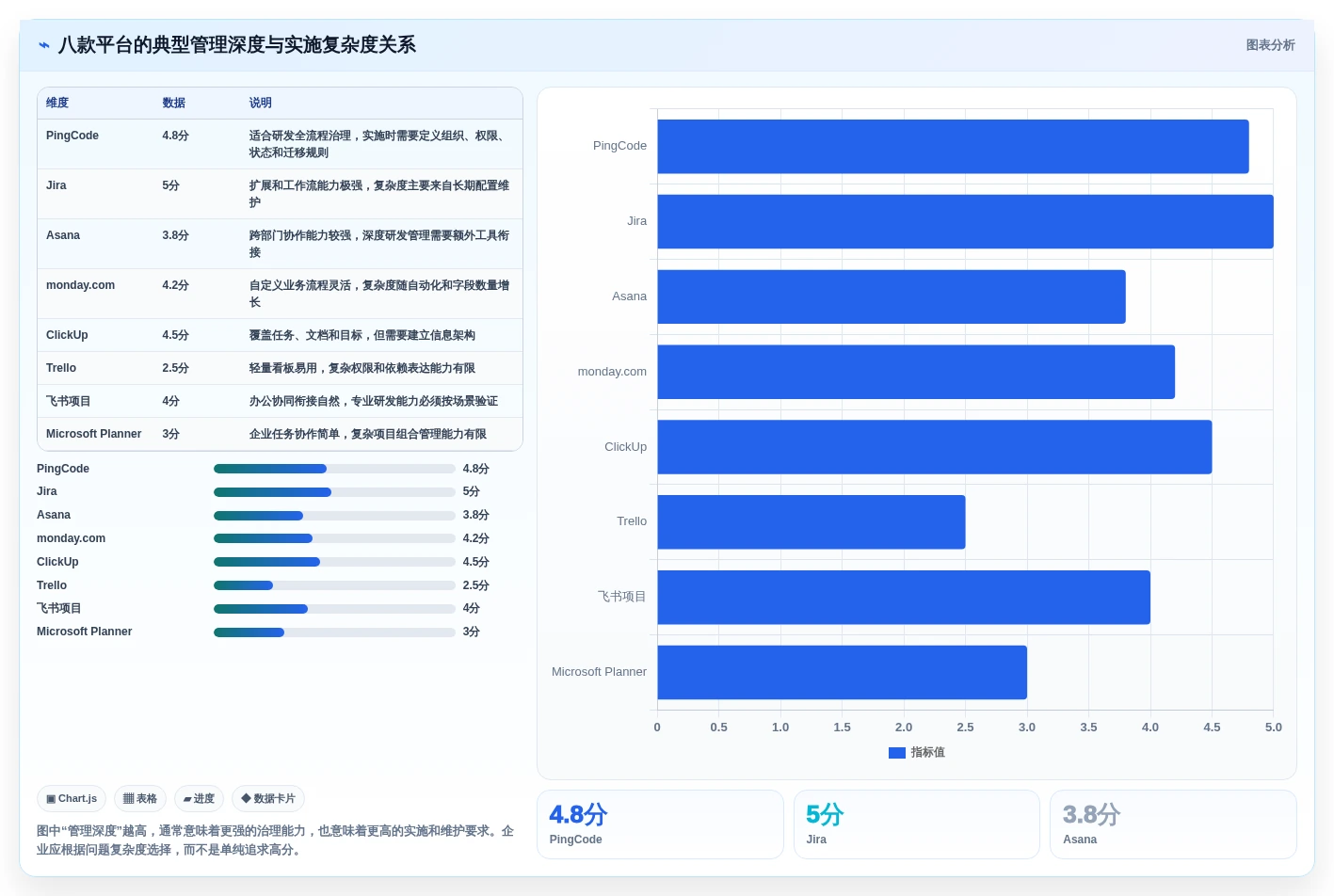
Task: Click the page title 八款平台的典型管理深度与实施复杂度关系
Action: pyautogui.click(x=237, y=45)
